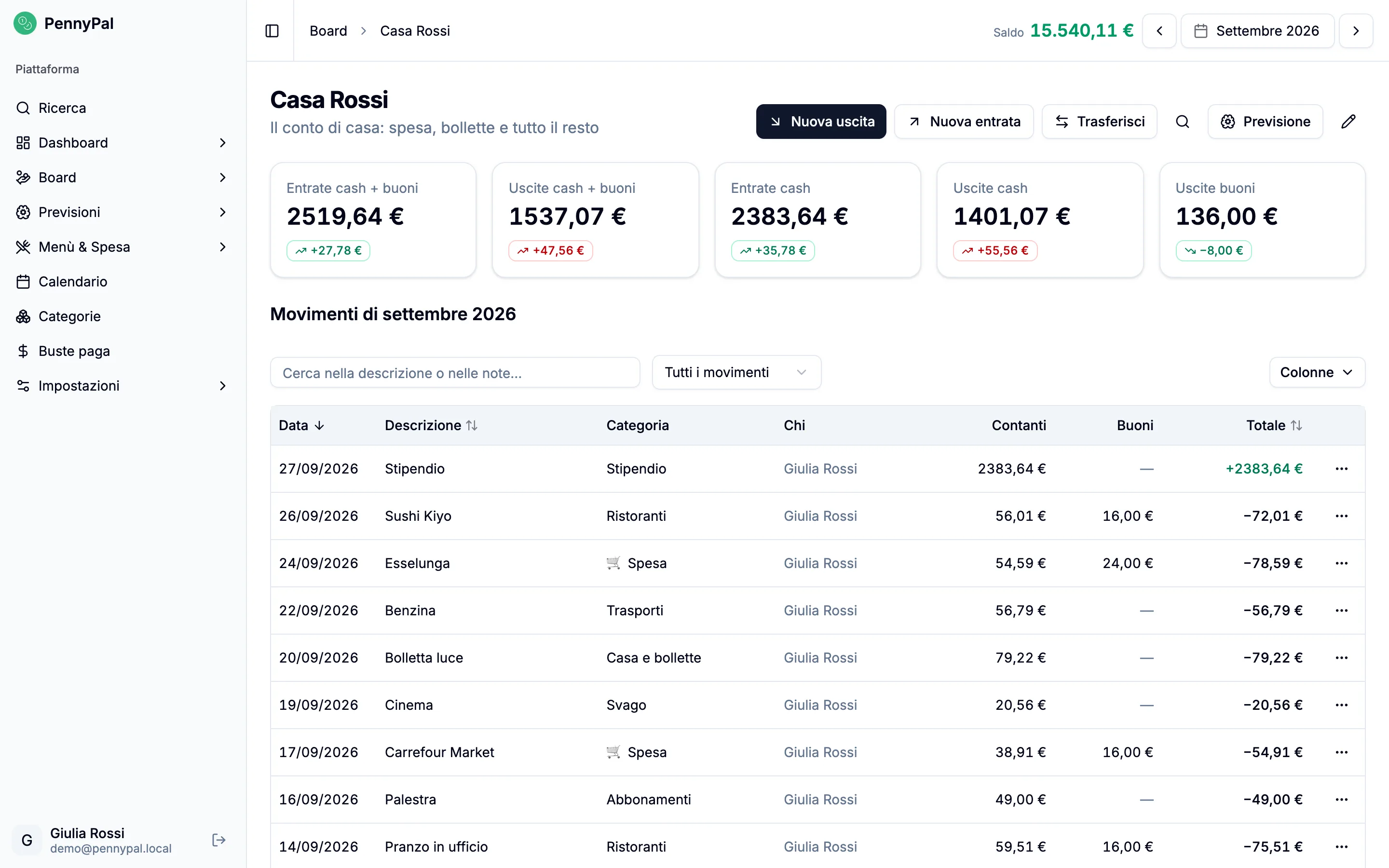Open row actions for Benzina movement
This screenshot has width=1389, height=868.
pyautogui.click(x=1341, y=611)
